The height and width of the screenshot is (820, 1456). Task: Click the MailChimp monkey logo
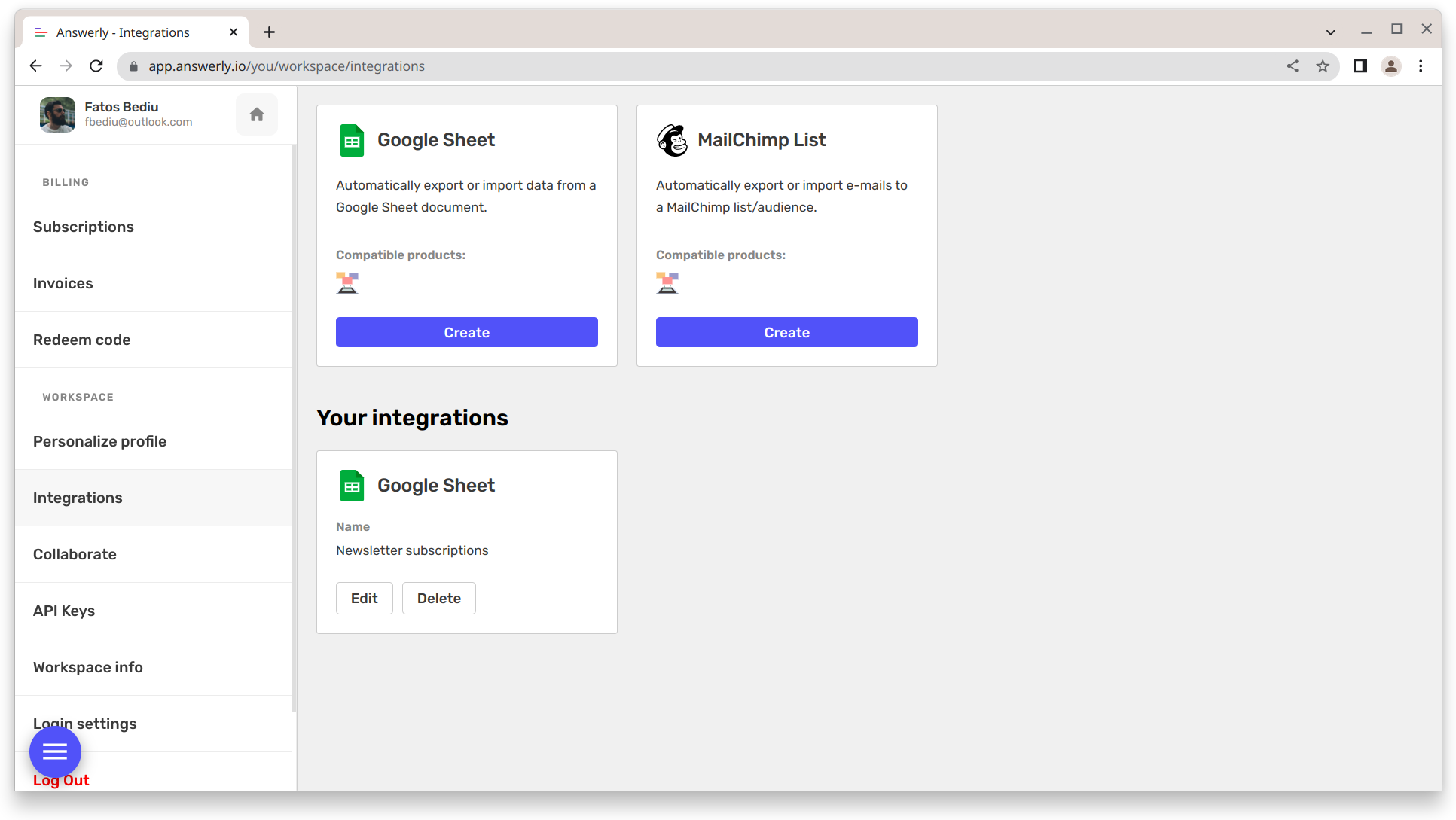click(672, 140)
